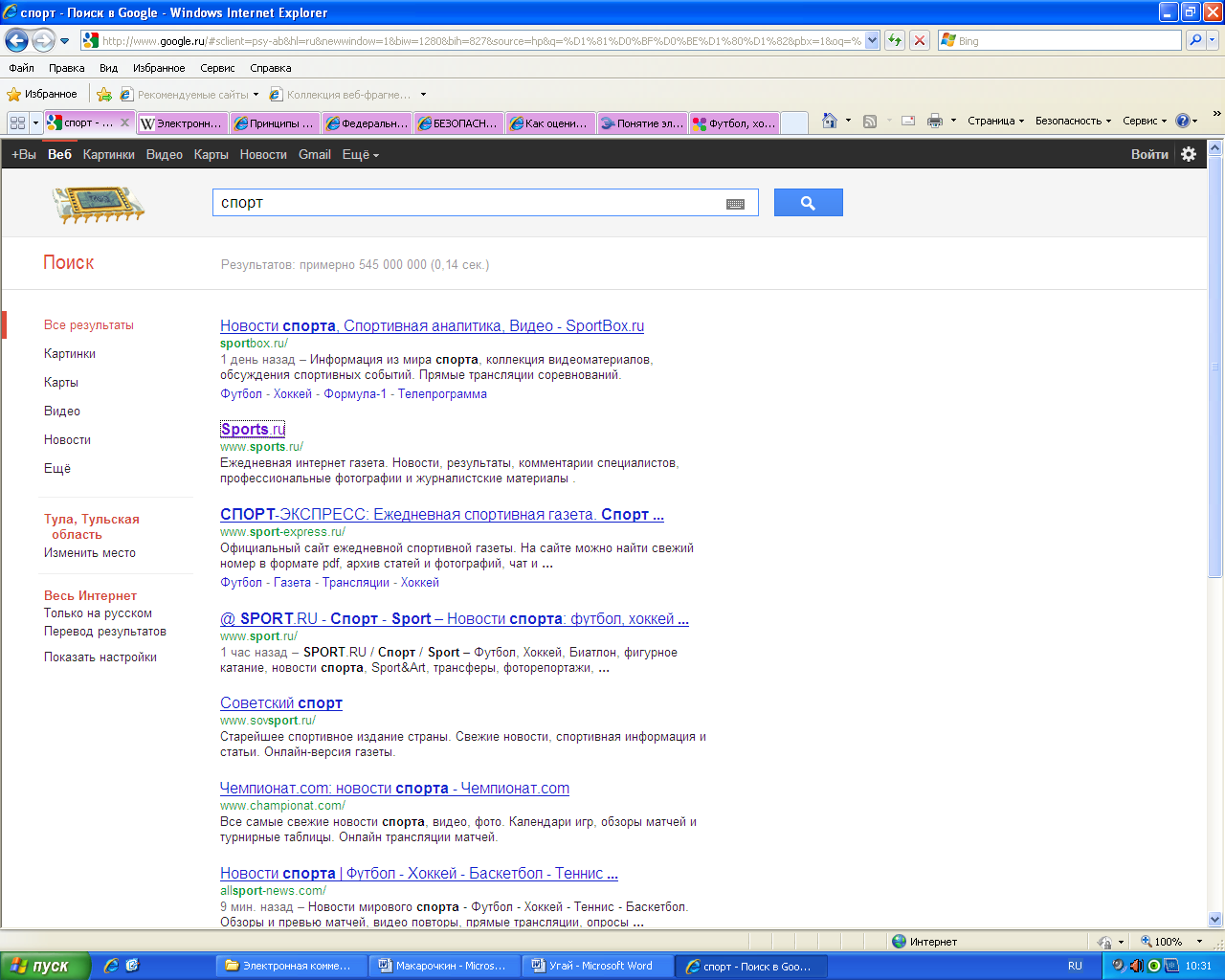Click 'Новости' in Google top navigation bar
1225x980 pixels.
(x=263, y=154)
